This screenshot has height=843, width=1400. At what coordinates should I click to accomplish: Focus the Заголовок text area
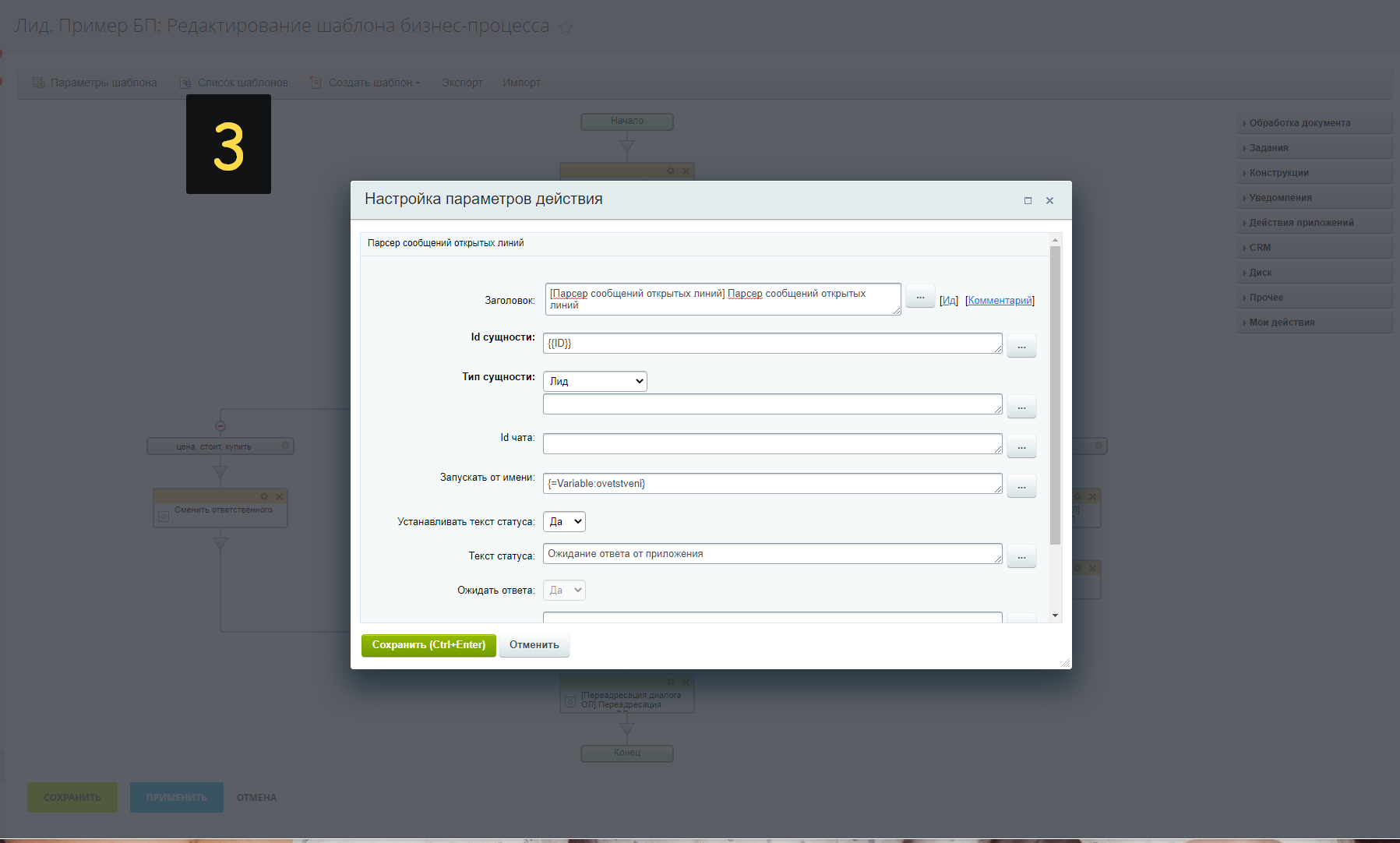click(x=723, y=299)
